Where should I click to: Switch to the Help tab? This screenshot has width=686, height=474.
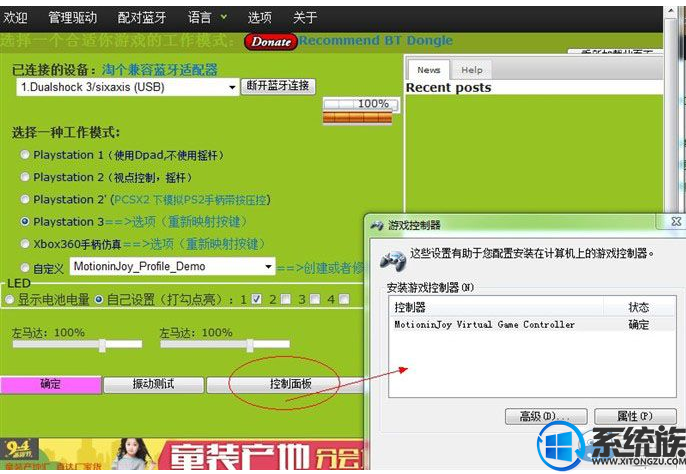tap(472, 70)
